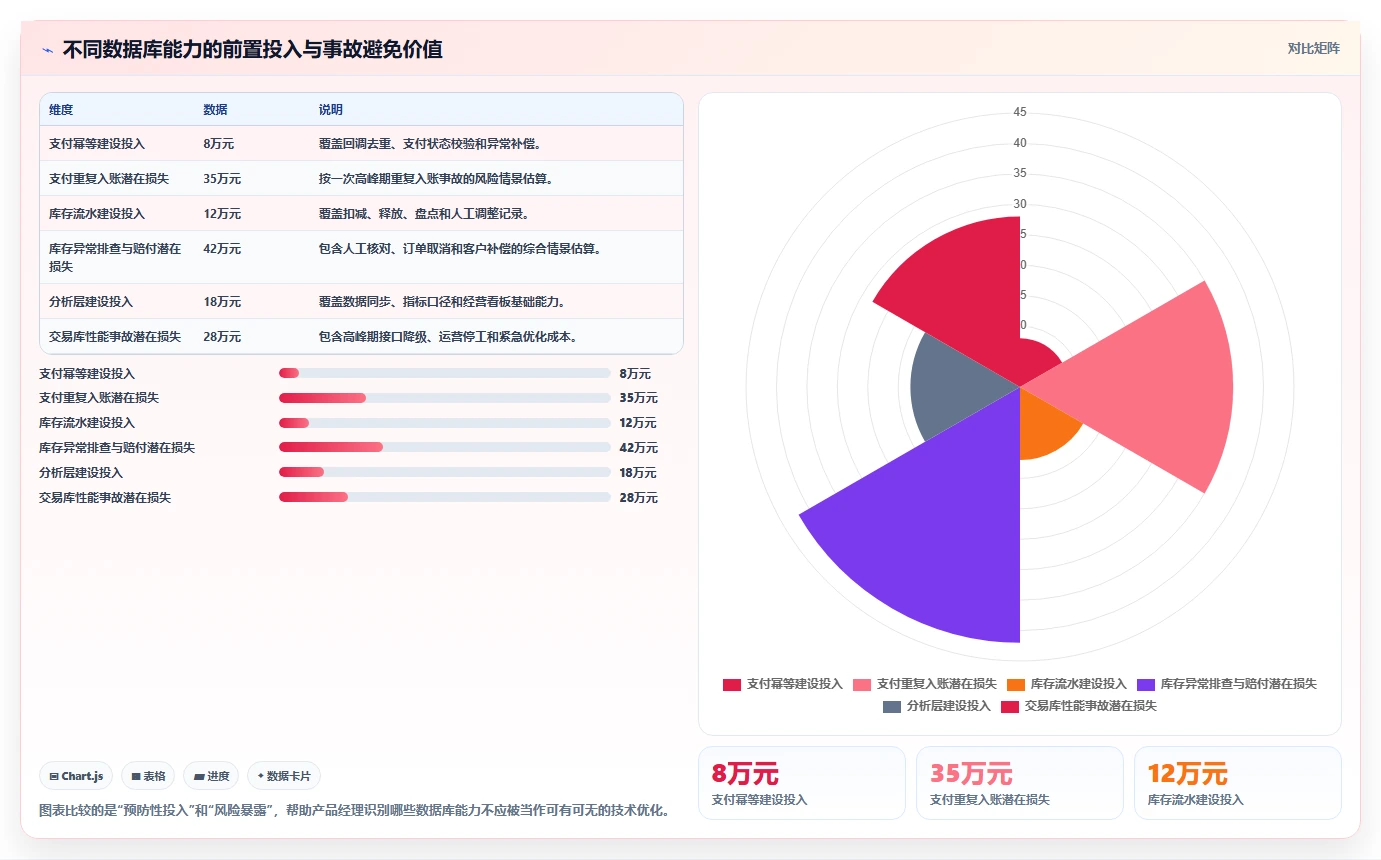
Task: Click the 分析层建设投入 progress bar
Action: point(445,472)
